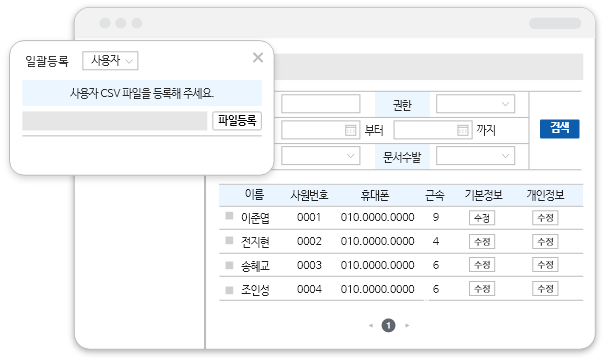Screen dimensions: 605x361
Task: Click employee number 0003
Action: [x=309, y=265]
